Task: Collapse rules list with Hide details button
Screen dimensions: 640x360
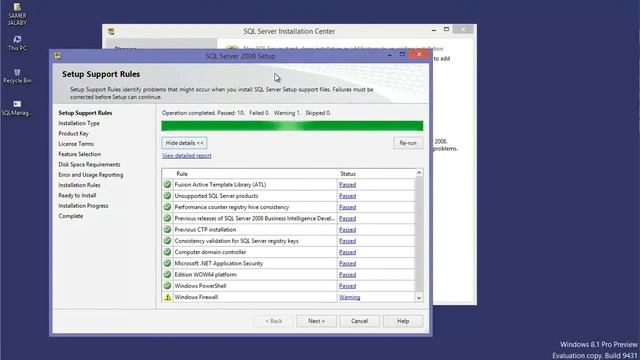Action: click(184, 143)
